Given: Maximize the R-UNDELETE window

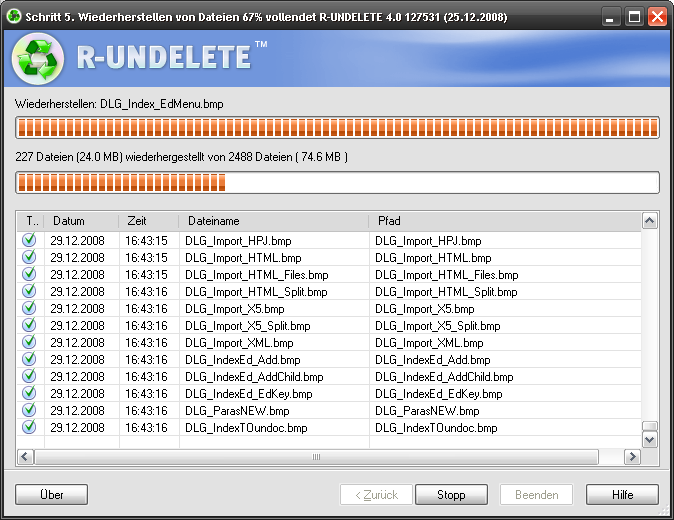Looking at the screenshot, I should tap(634, 17).
